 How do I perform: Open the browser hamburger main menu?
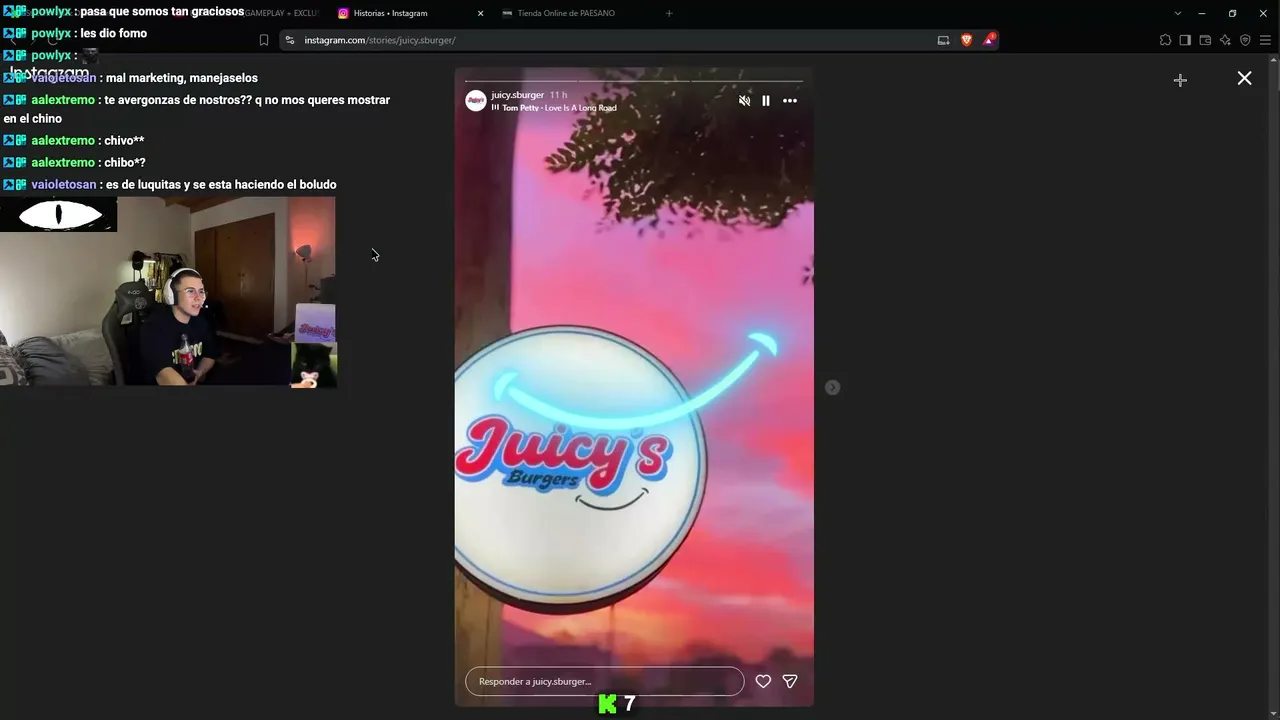1265,40
